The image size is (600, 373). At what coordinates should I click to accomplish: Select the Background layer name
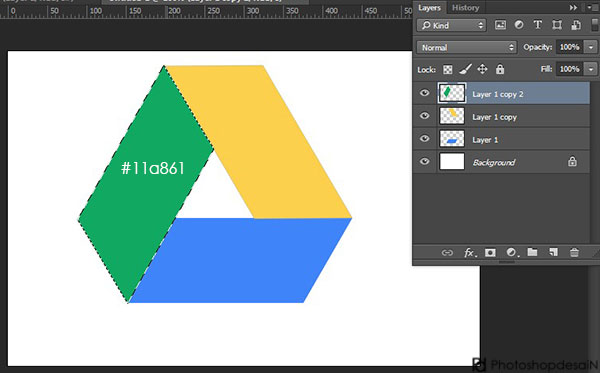coord(494,163)
